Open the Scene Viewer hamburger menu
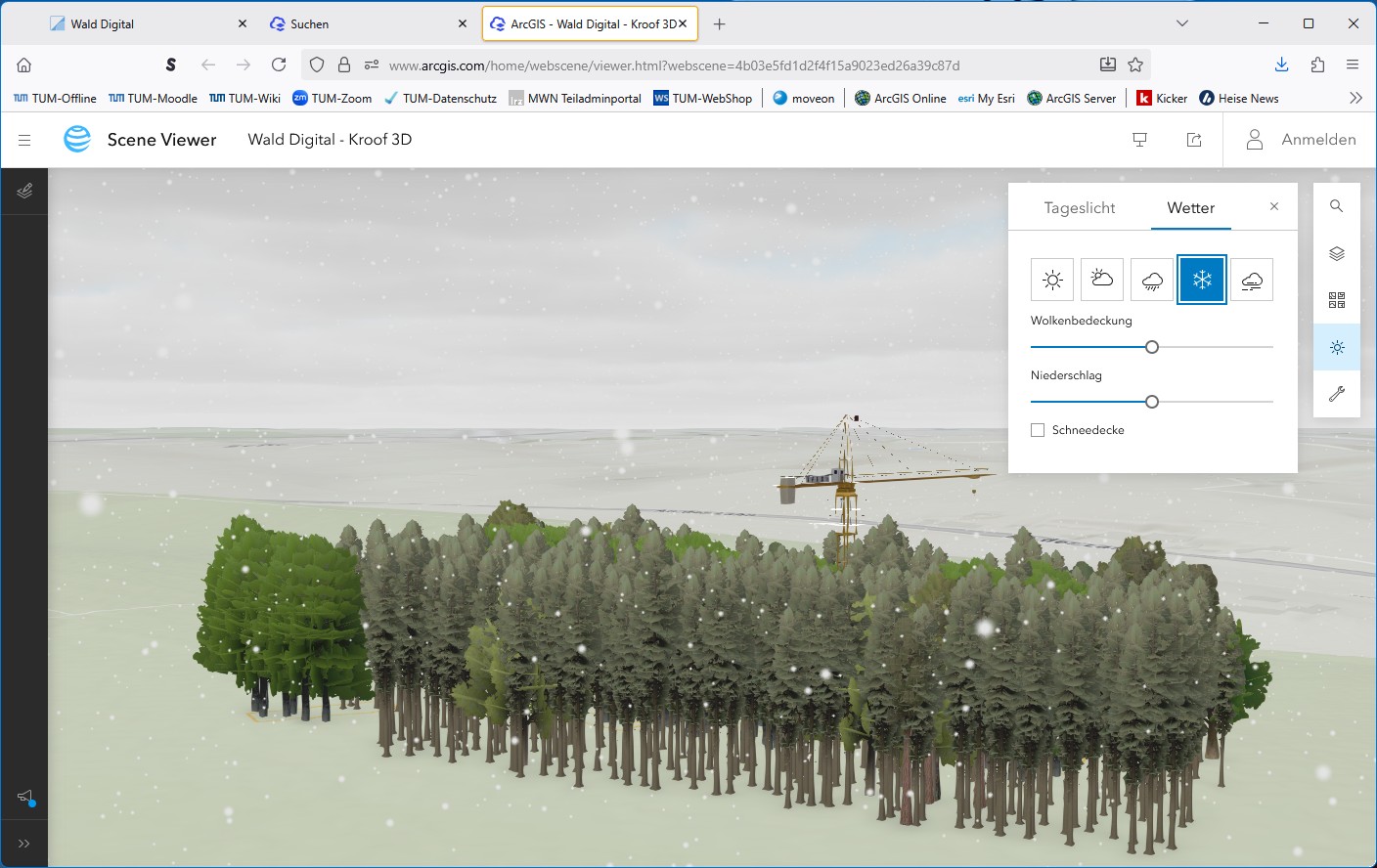Viewport: 1377px width, 868px height. click(24, 140)
